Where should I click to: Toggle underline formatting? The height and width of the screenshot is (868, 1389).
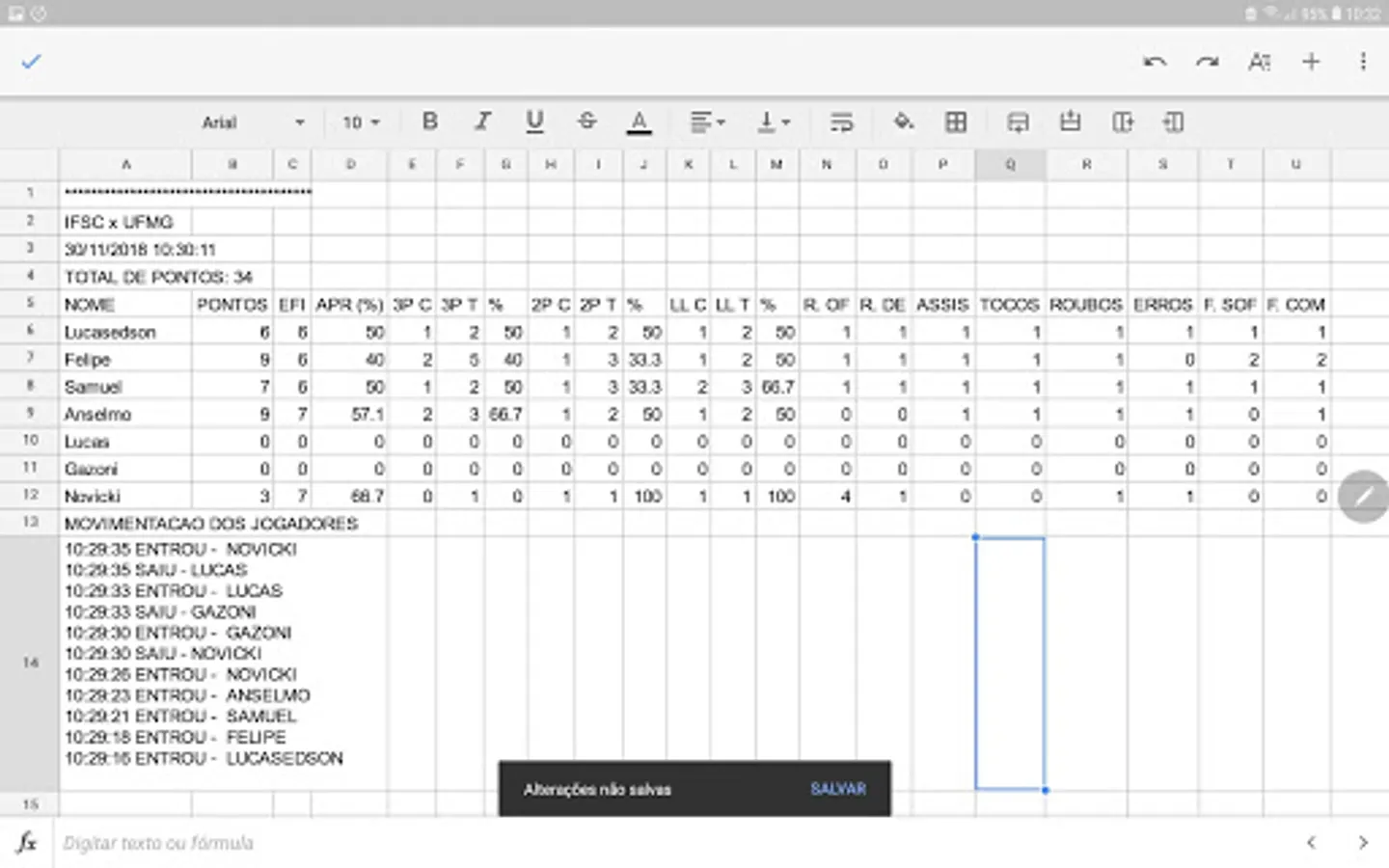pyautogui.click(x=534, y=122)
